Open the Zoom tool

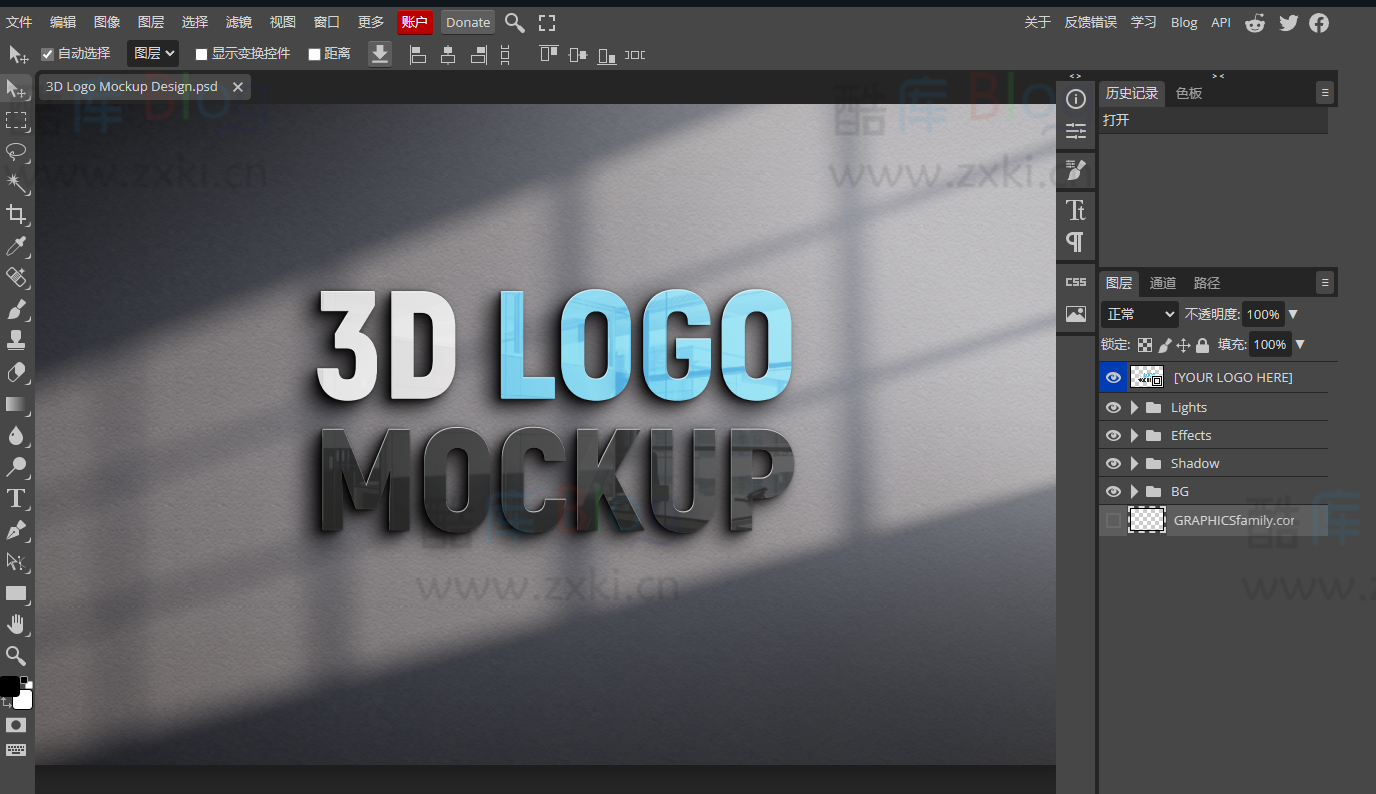click(x=16, y=656)
